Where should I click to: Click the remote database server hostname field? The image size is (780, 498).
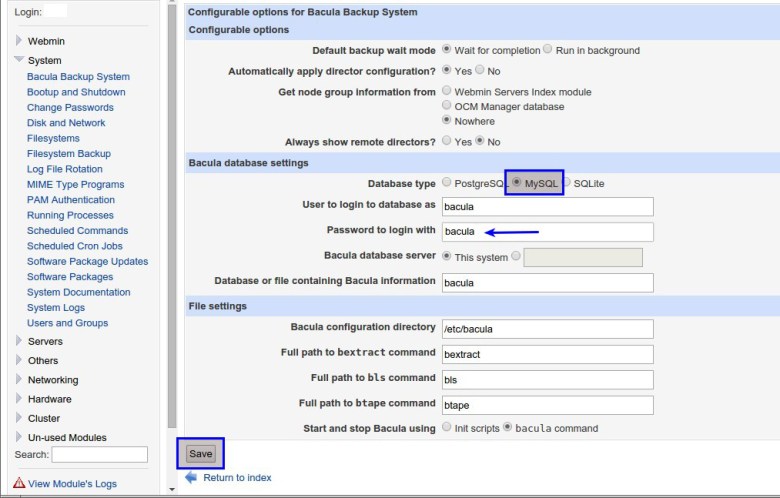(583, 257)
